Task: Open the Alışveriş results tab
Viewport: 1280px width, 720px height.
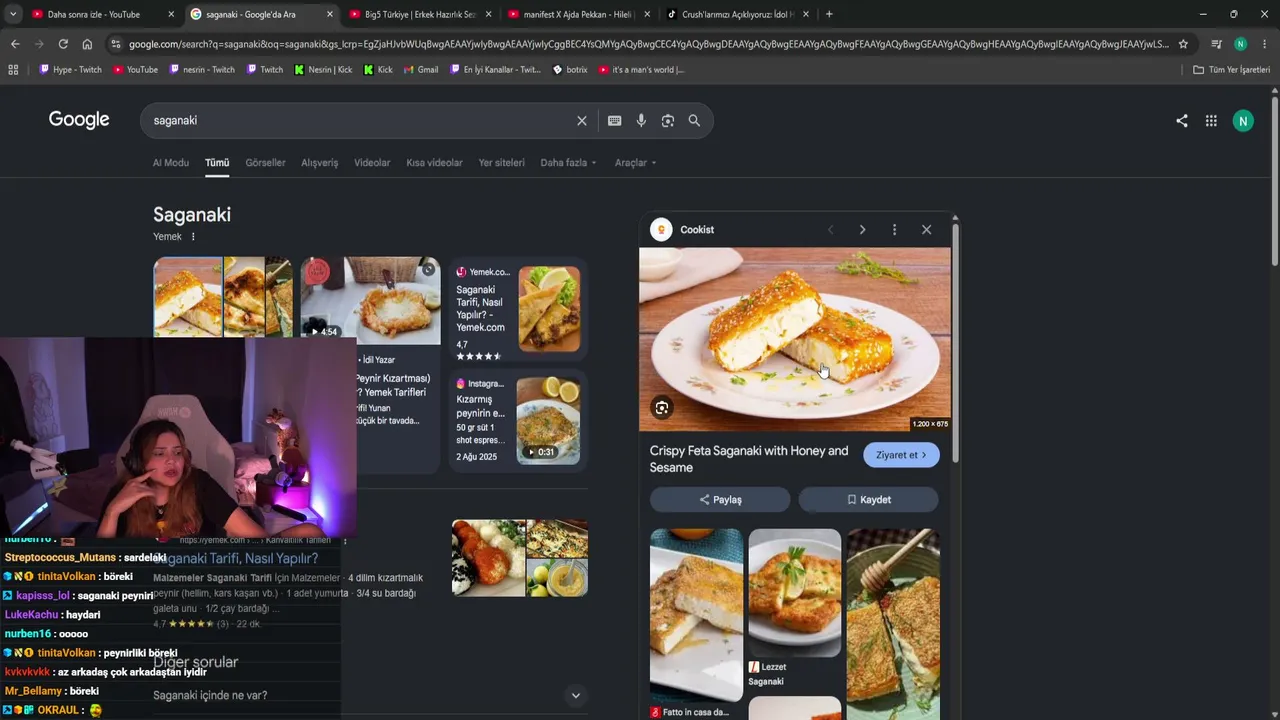Action: [x=320, y=163]
